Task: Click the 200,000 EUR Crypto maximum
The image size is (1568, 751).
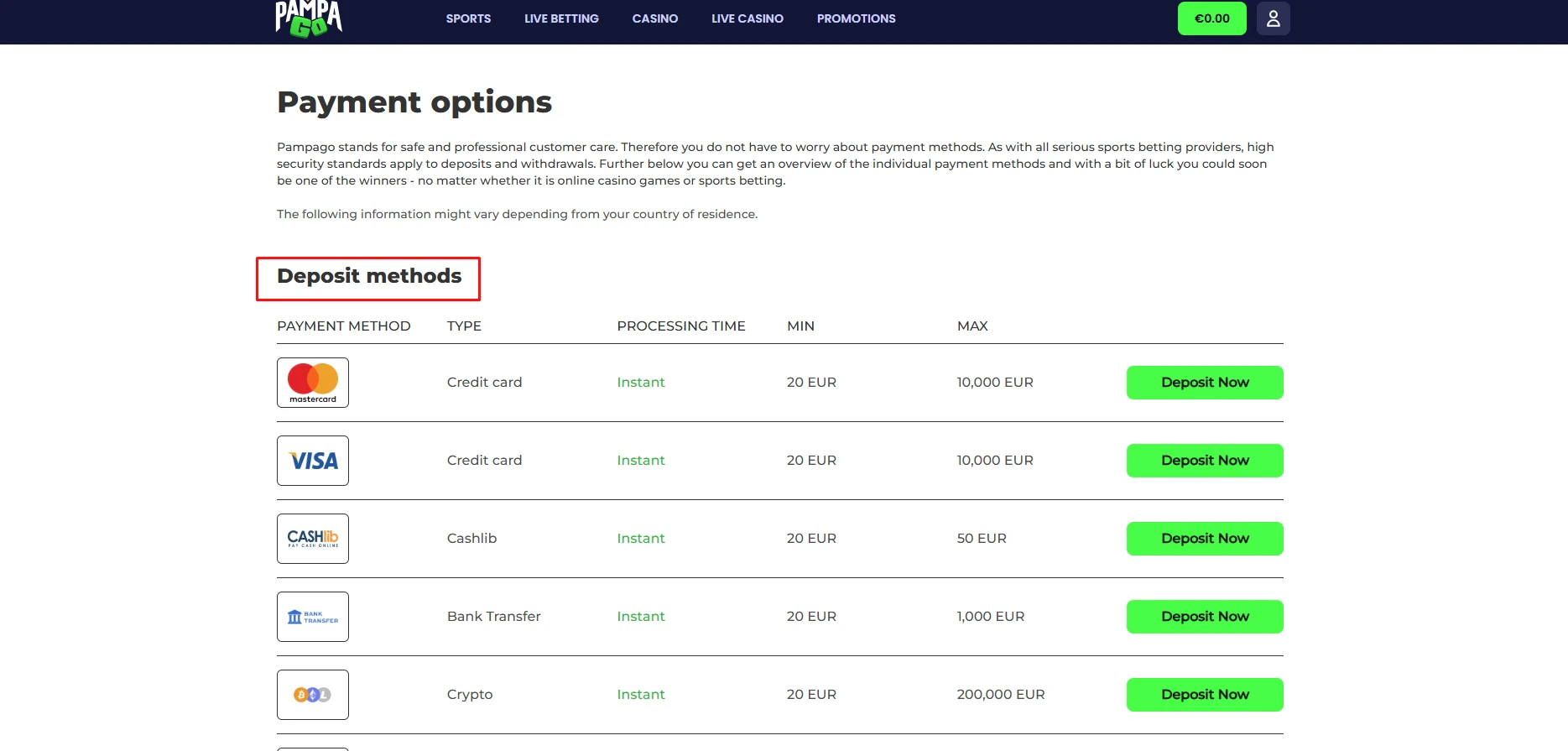Action: click(x=1001, y=695)
